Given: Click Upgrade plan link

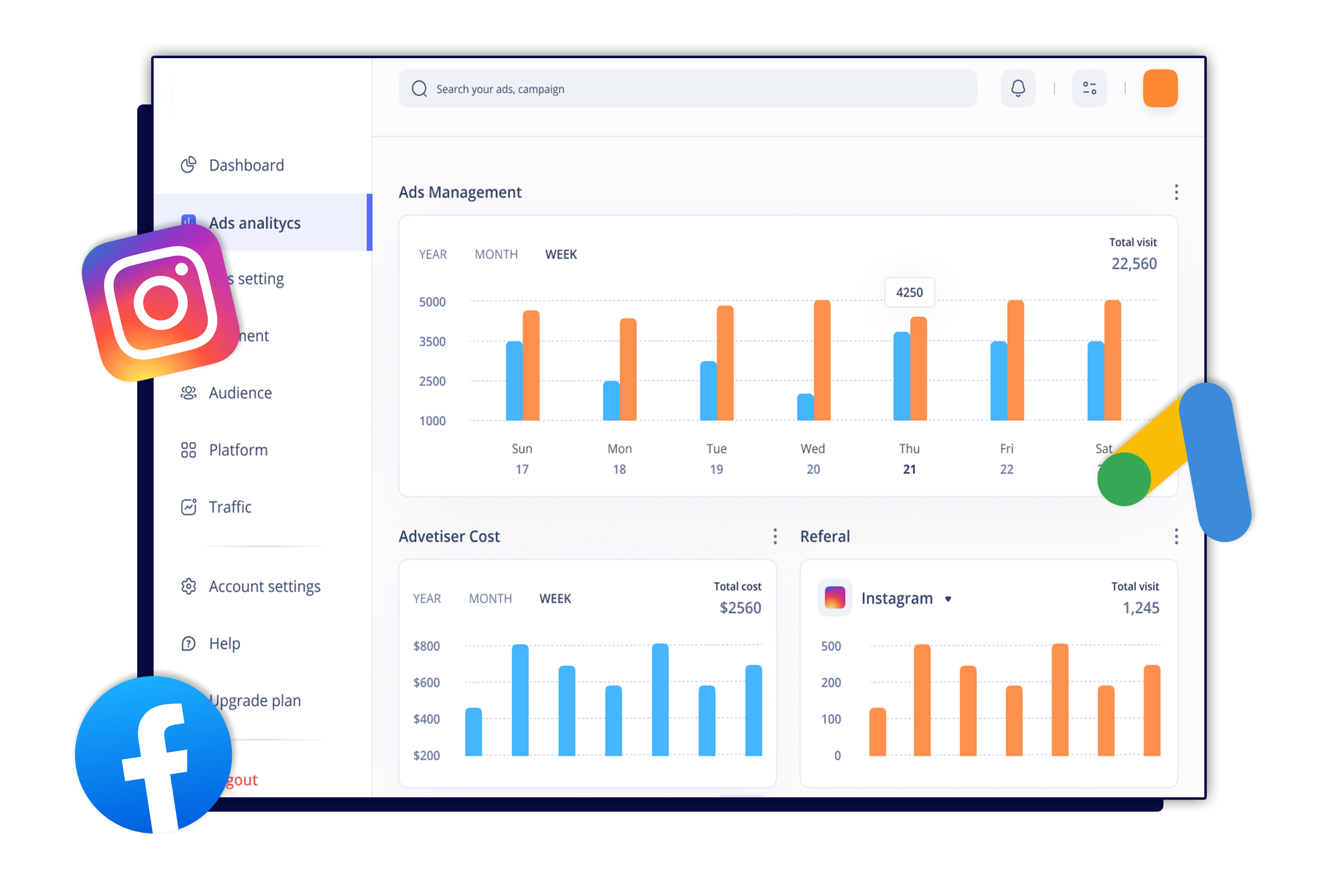Looking at the screenshot, I should [x=256, y=701].
